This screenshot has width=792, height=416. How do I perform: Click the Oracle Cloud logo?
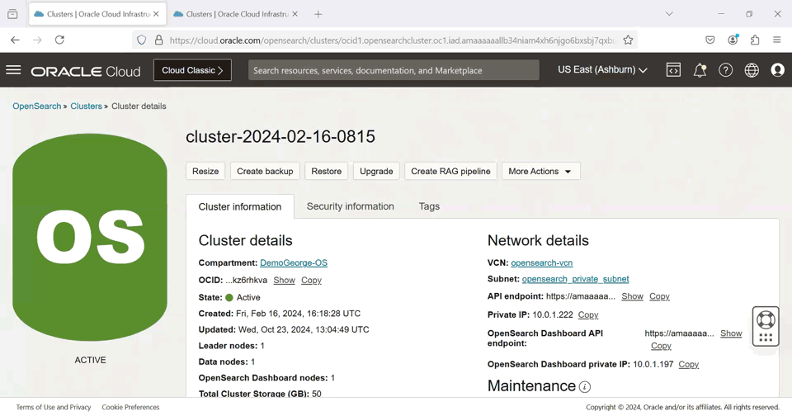[x=85, y=71]
